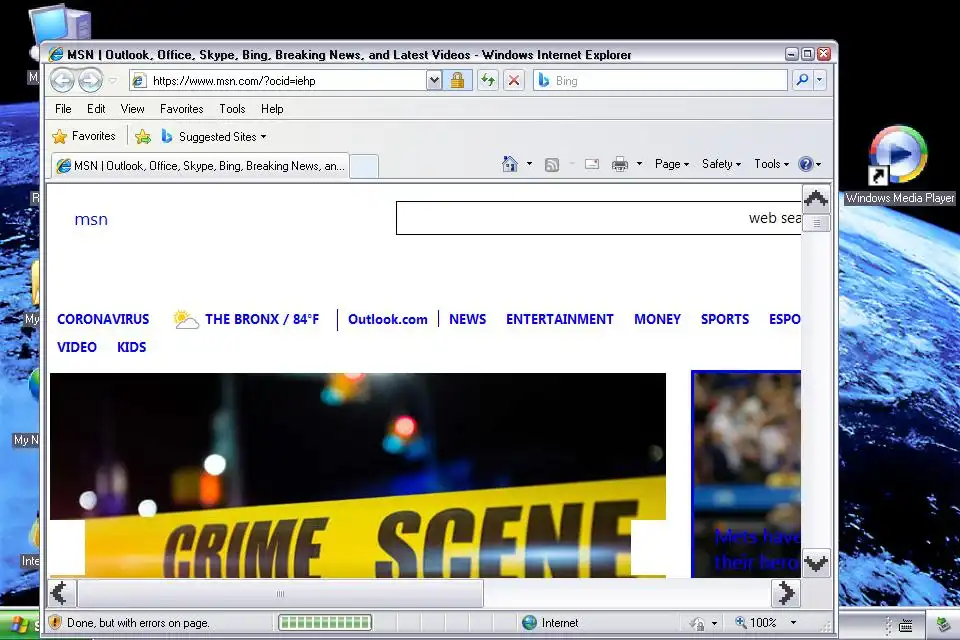Open the View menu
This screenshot has width=960, height=640.
[132, 109]
